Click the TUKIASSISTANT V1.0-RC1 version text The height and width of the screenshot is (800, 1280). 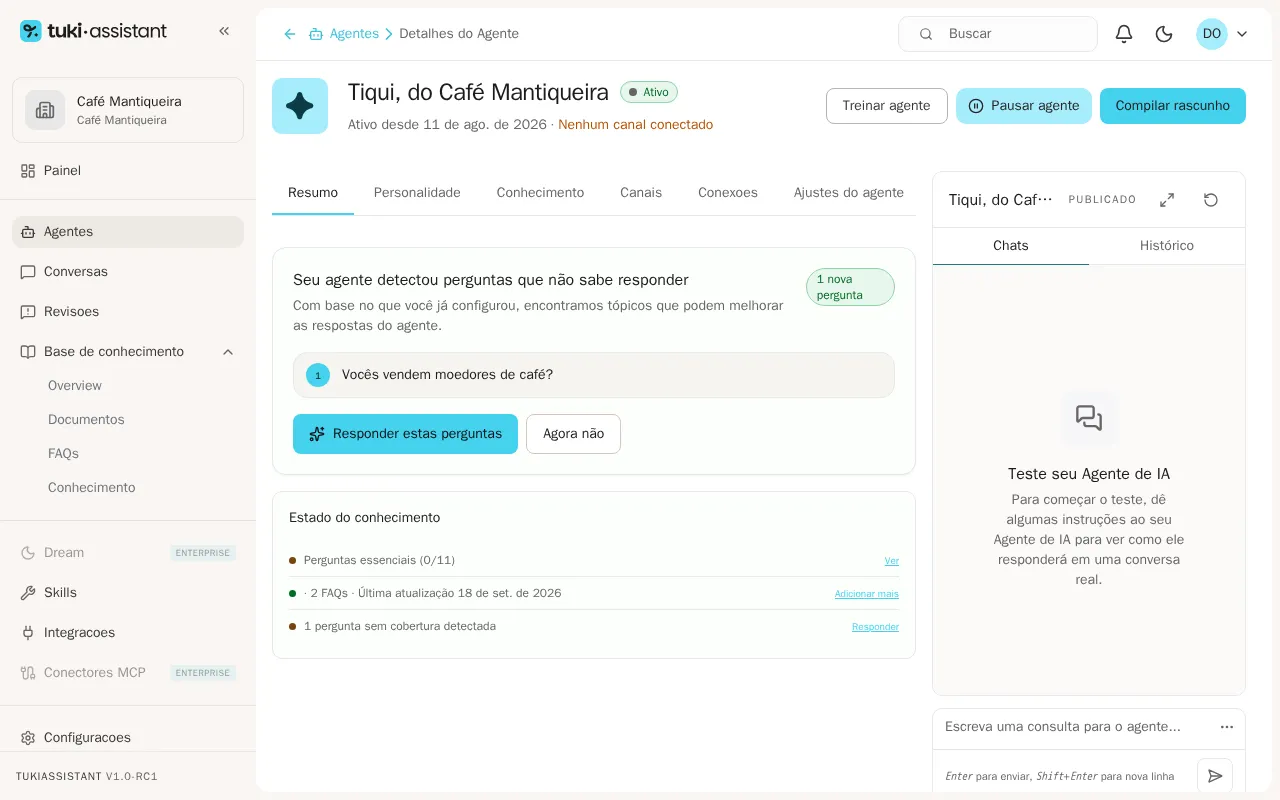point(87,777)
